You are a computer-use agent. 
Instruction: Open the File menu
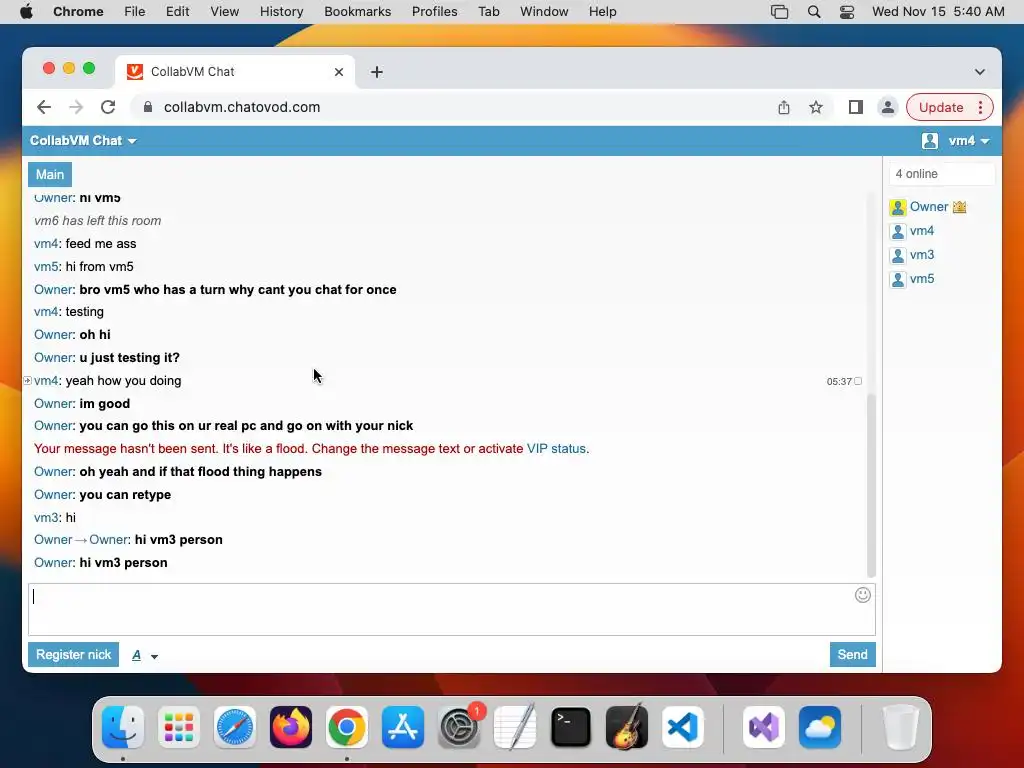(135, 12)
